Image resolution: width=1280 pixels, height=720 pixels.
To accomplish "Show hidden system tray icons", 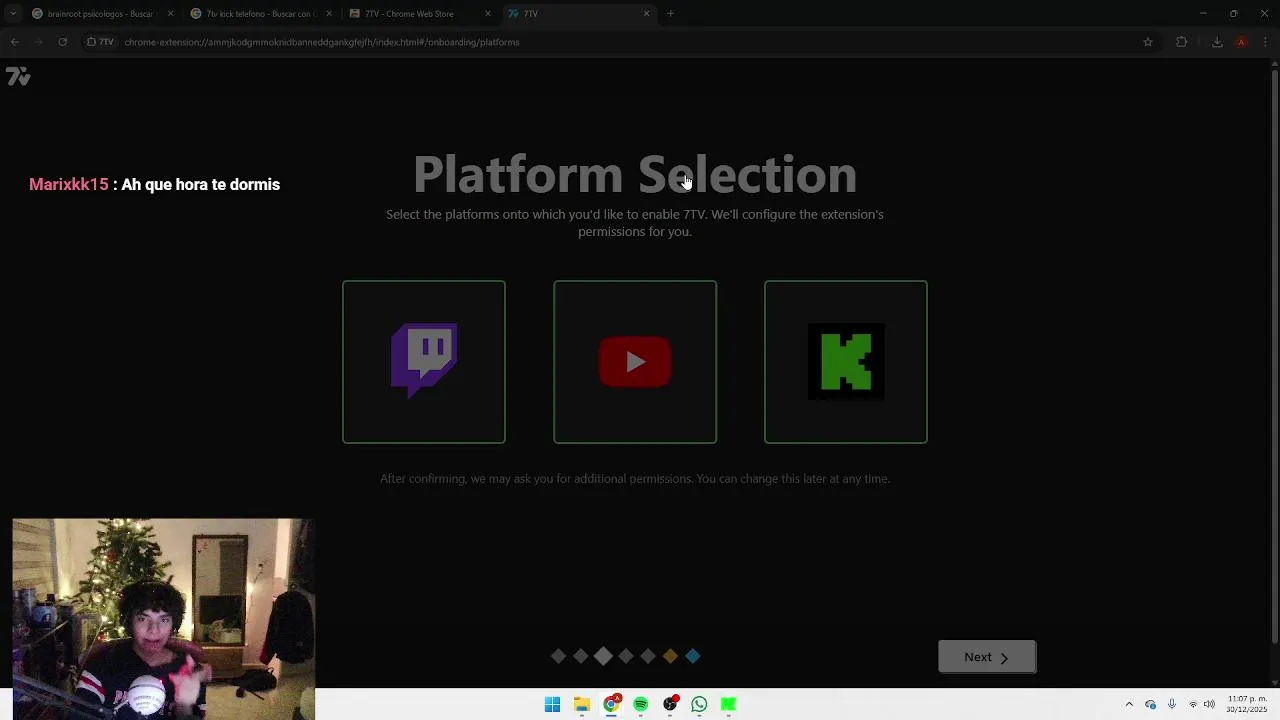I will tap(1129, 704).
